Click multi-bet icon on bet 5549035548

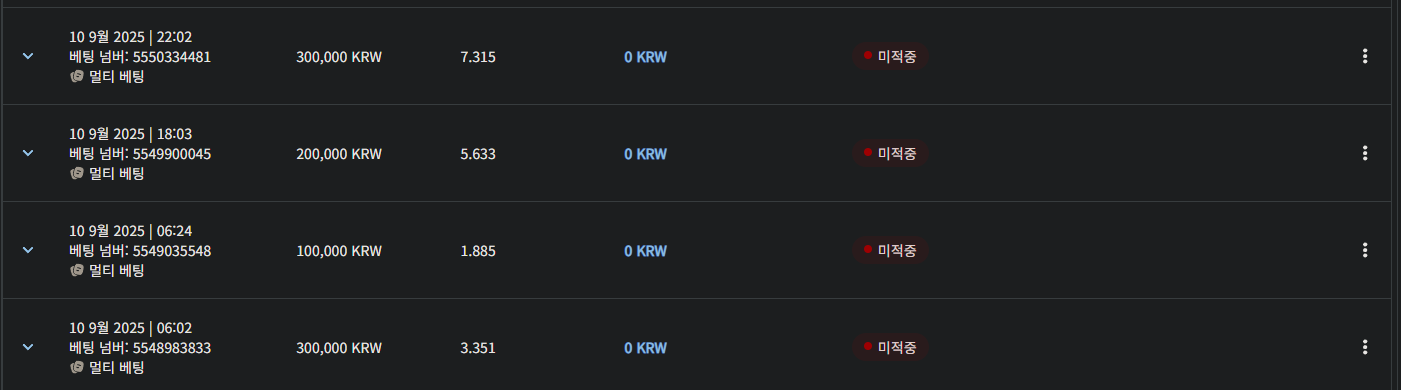coord(76,270)
